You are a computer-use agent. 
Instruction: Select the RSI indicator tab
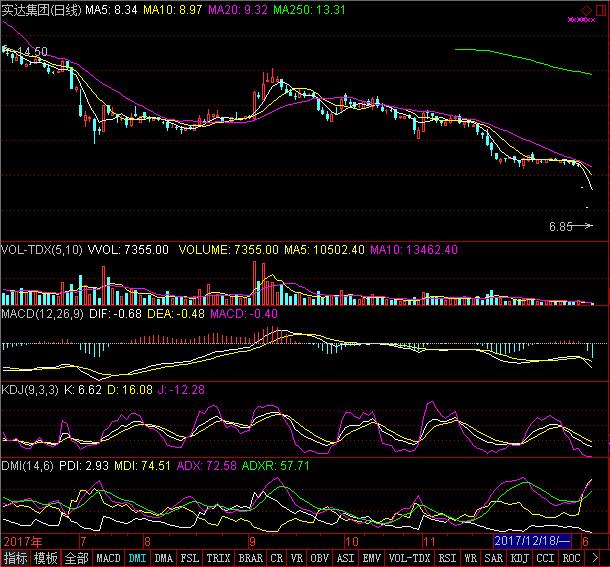coord(447,558)
